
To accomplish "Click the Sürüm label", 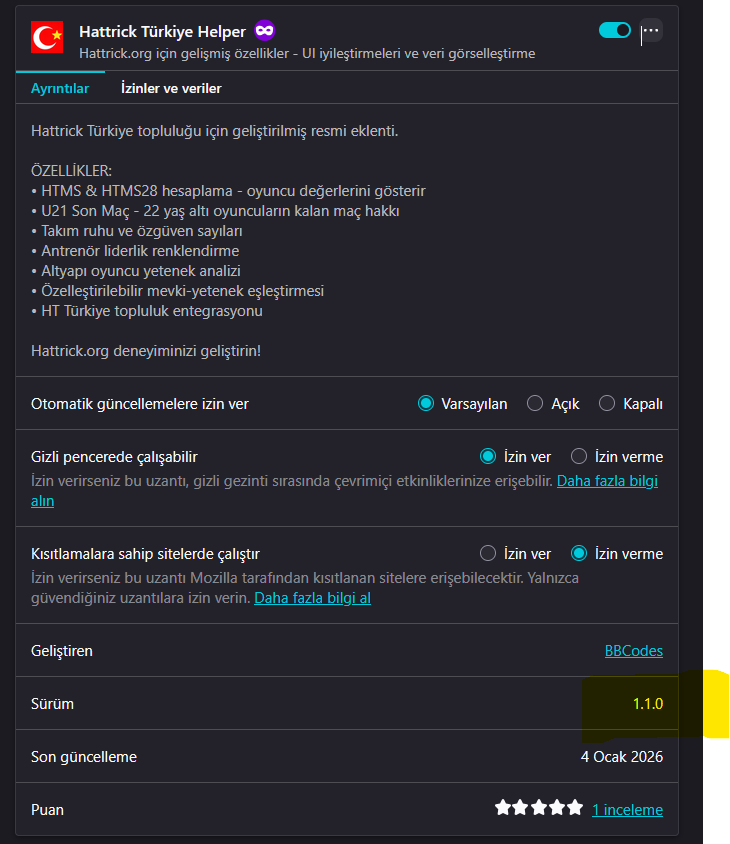I will (52, 704).
